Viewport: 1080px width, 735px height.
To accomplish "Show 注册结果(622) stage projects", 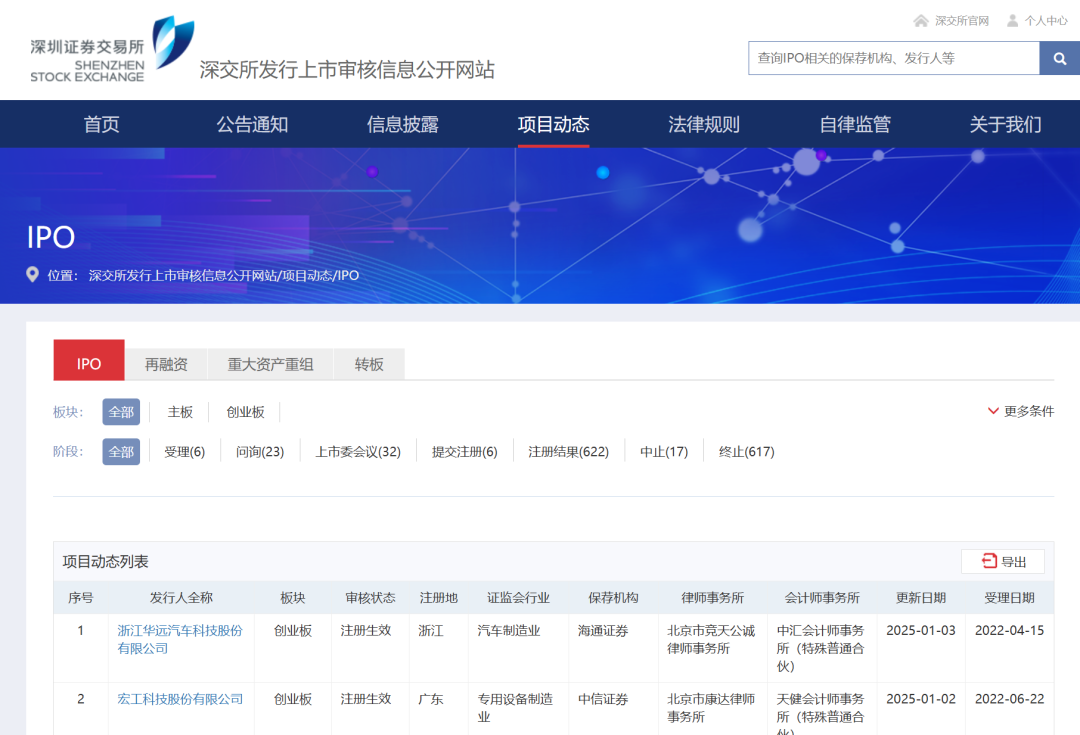I will tap(568, 452).
